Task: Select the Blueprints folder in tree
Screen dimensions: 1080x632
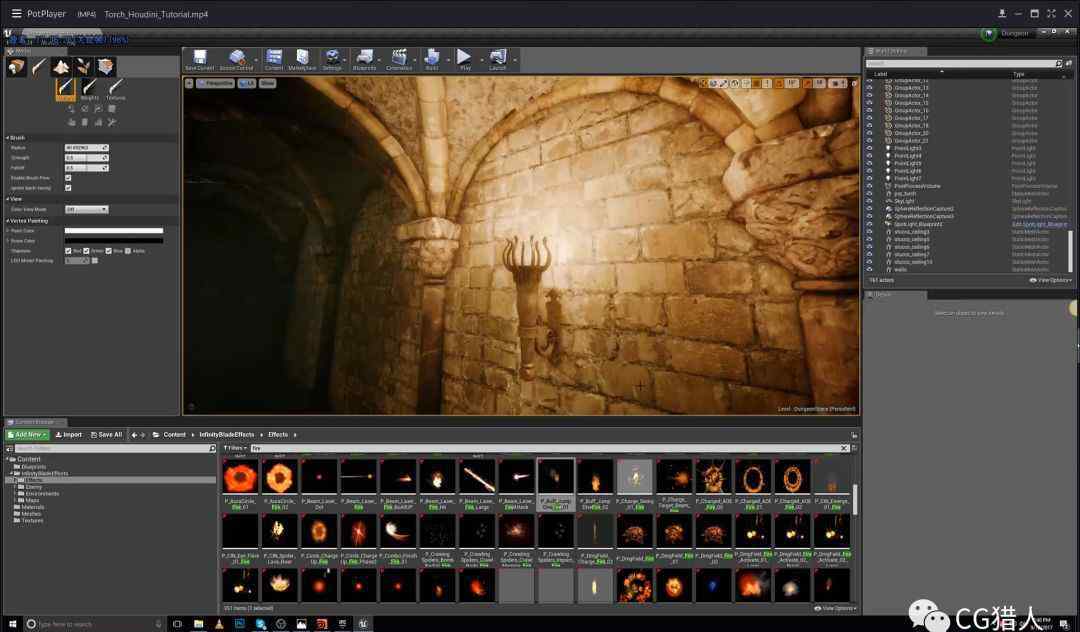Action: [33, 467]
